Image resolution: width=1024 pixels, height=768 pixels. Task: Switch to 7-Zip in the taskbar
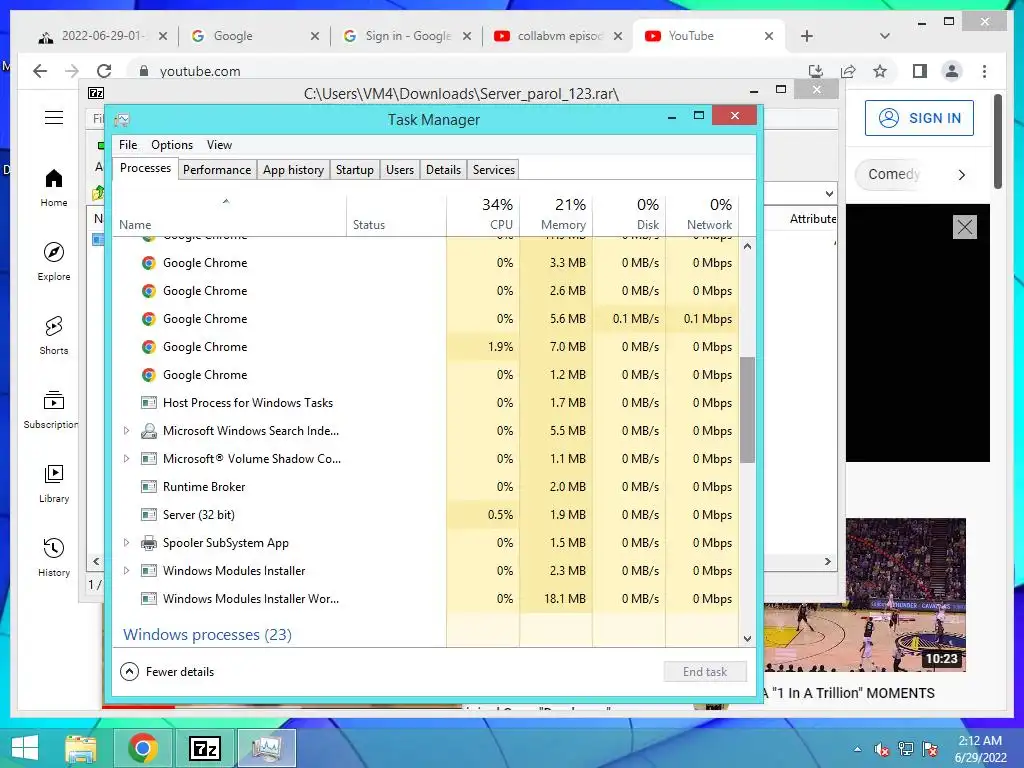(204, 748)
